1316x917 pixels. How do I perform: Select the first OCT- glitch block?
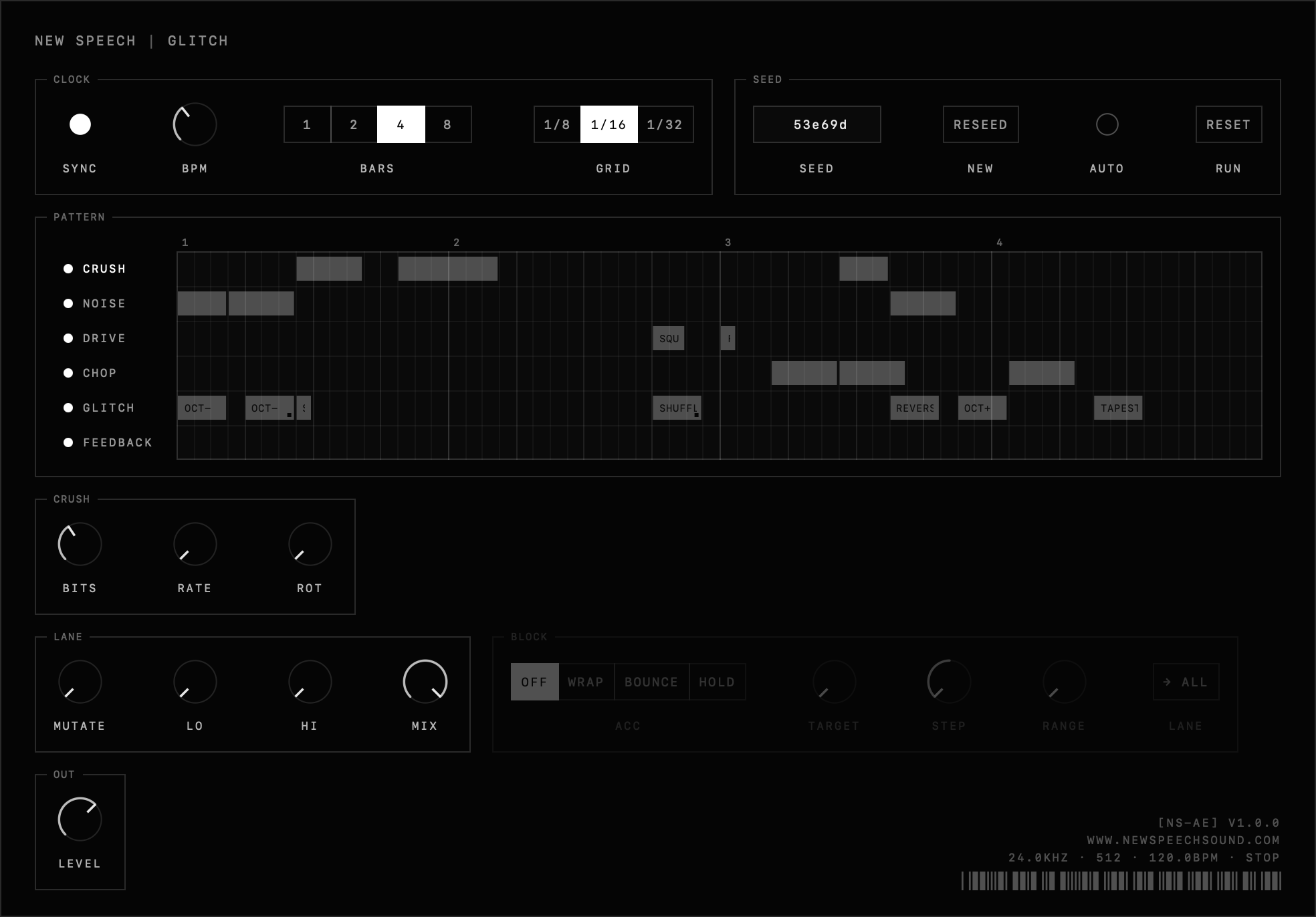pos(202,408)
